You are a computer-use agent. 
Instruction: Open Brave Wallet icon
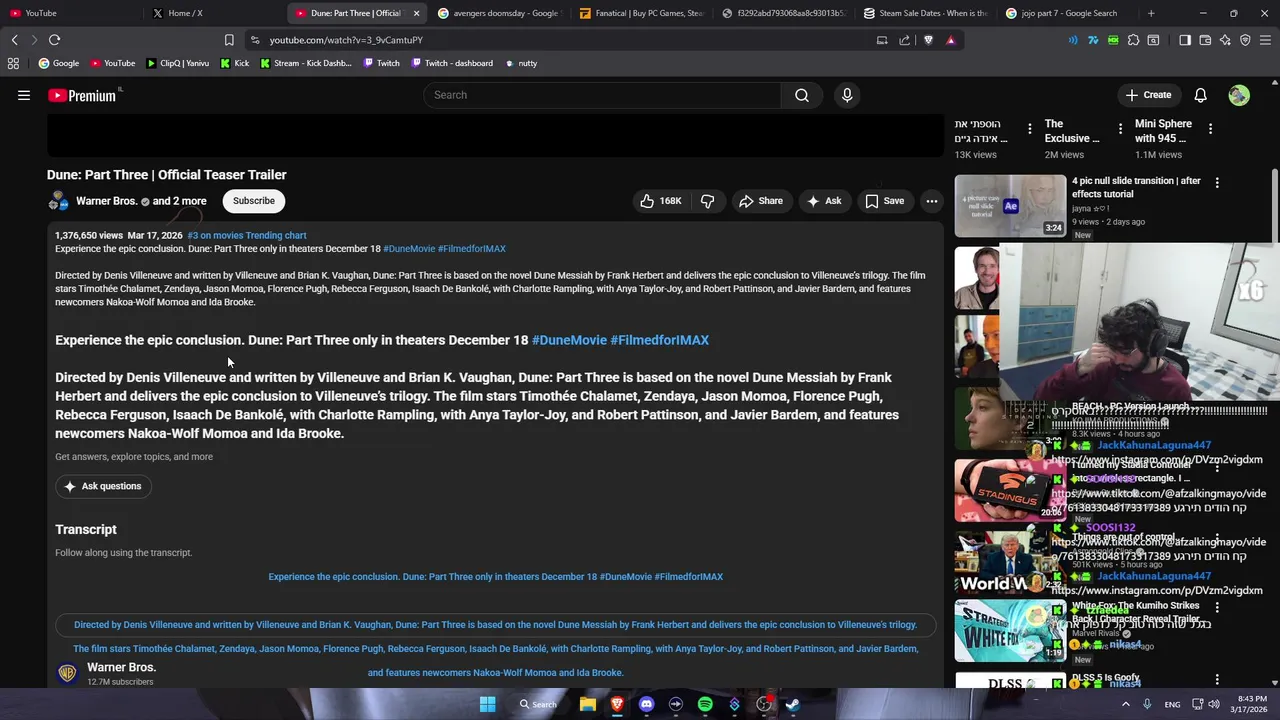click(1205, 40)
